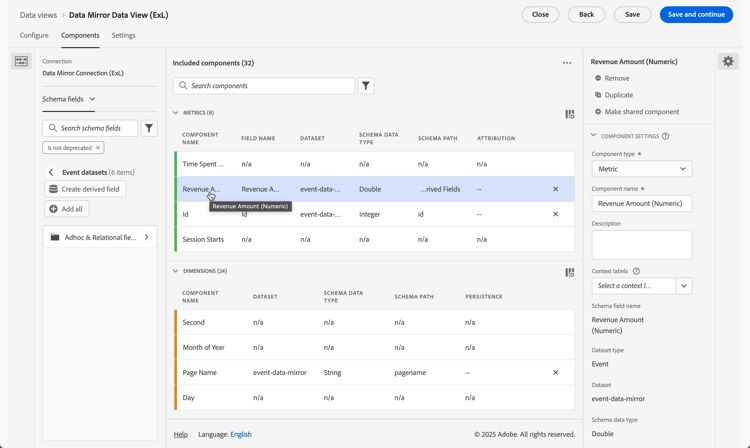Click Create derived field button
This screenshot has height=448, width=750.
(x=85, y=189)
